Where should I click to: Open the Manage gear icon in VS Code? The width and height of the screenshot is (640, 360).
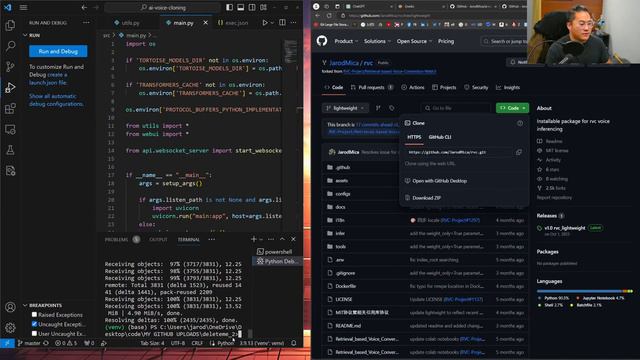coord(10,327)
